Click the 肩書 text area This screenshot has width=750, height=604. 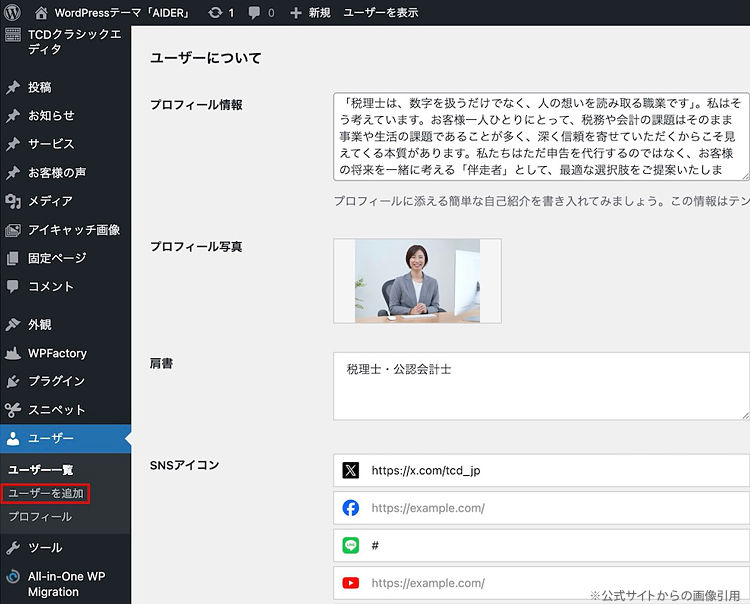[541, 386]
